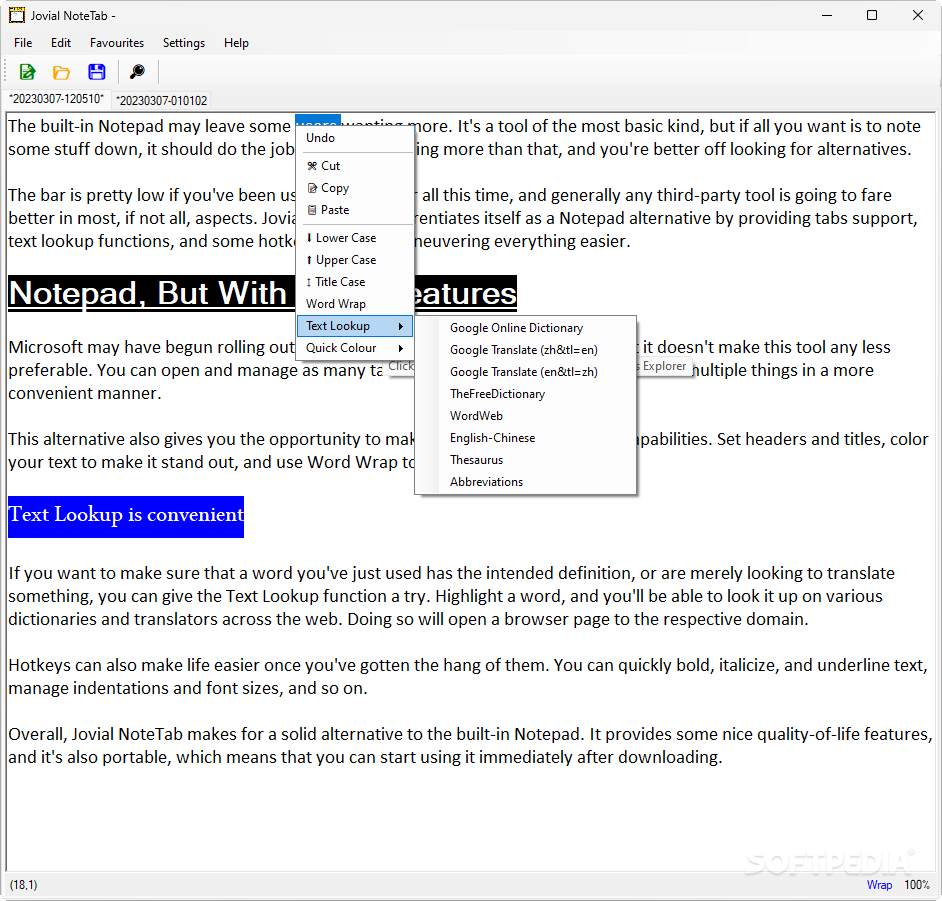Open the File menu

[23, 43]
